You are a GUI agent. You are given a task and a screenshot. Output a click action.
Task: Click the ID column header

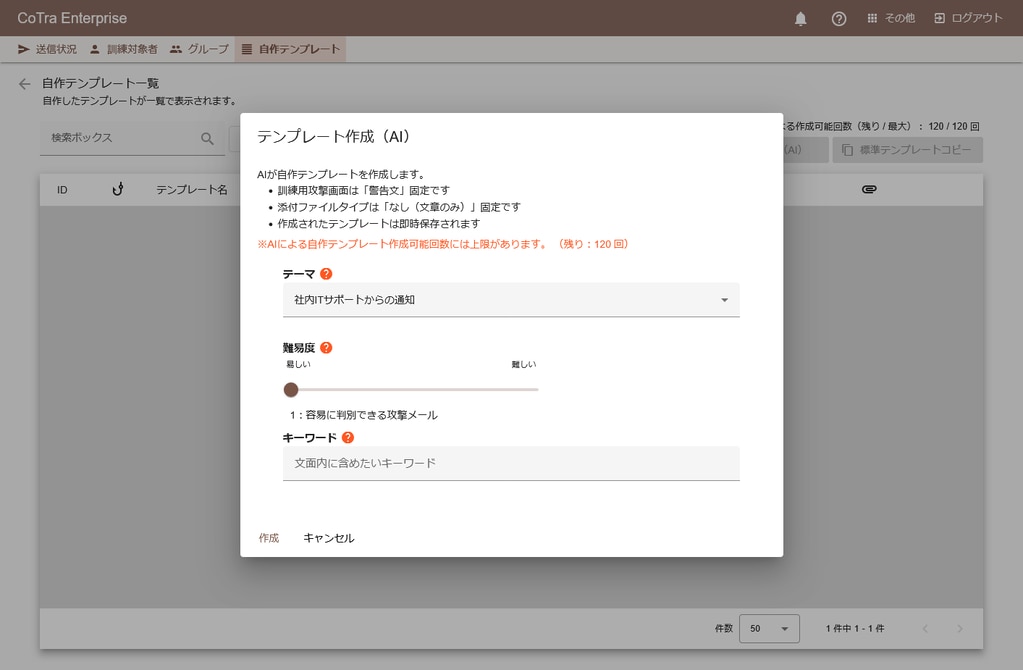point(62,190)
